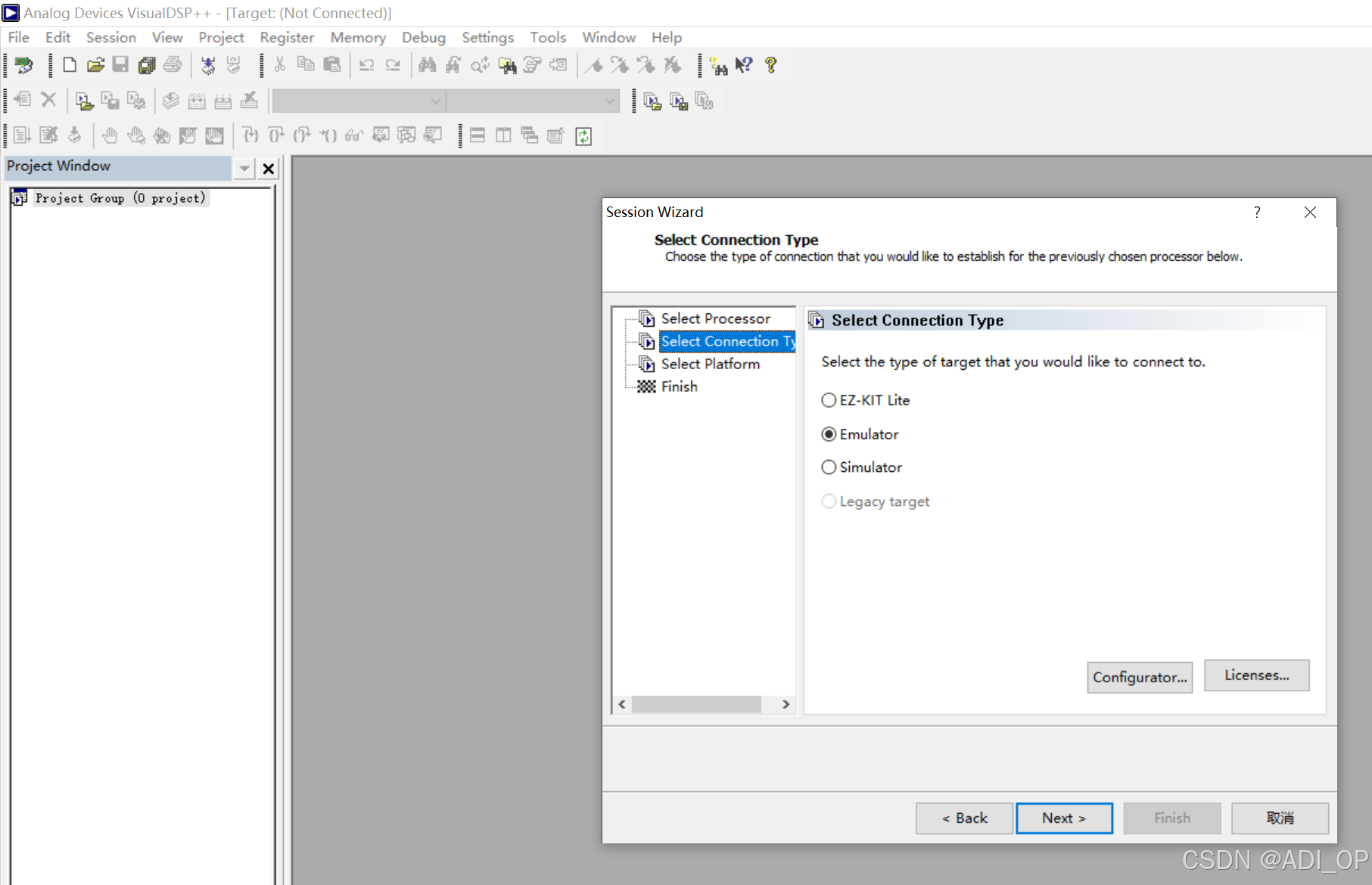Click the Save All files icon
The height and width of the screenshot is (885, 1372).
click(147, 65)
